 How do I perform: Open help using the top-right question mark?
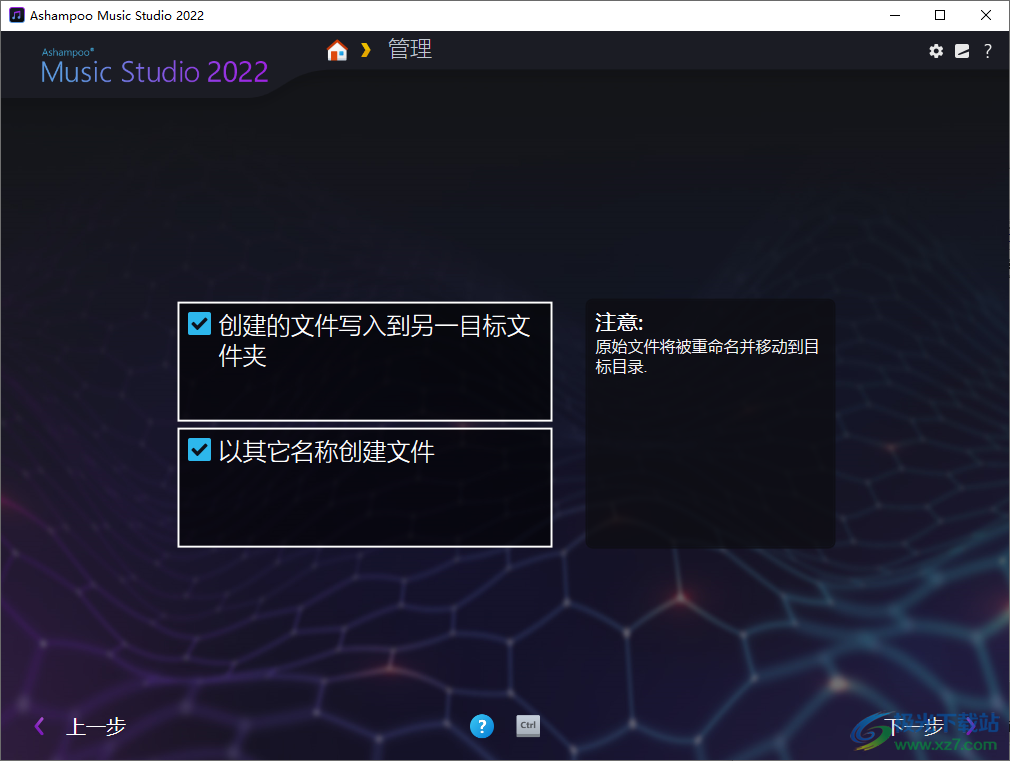[988, 50]
